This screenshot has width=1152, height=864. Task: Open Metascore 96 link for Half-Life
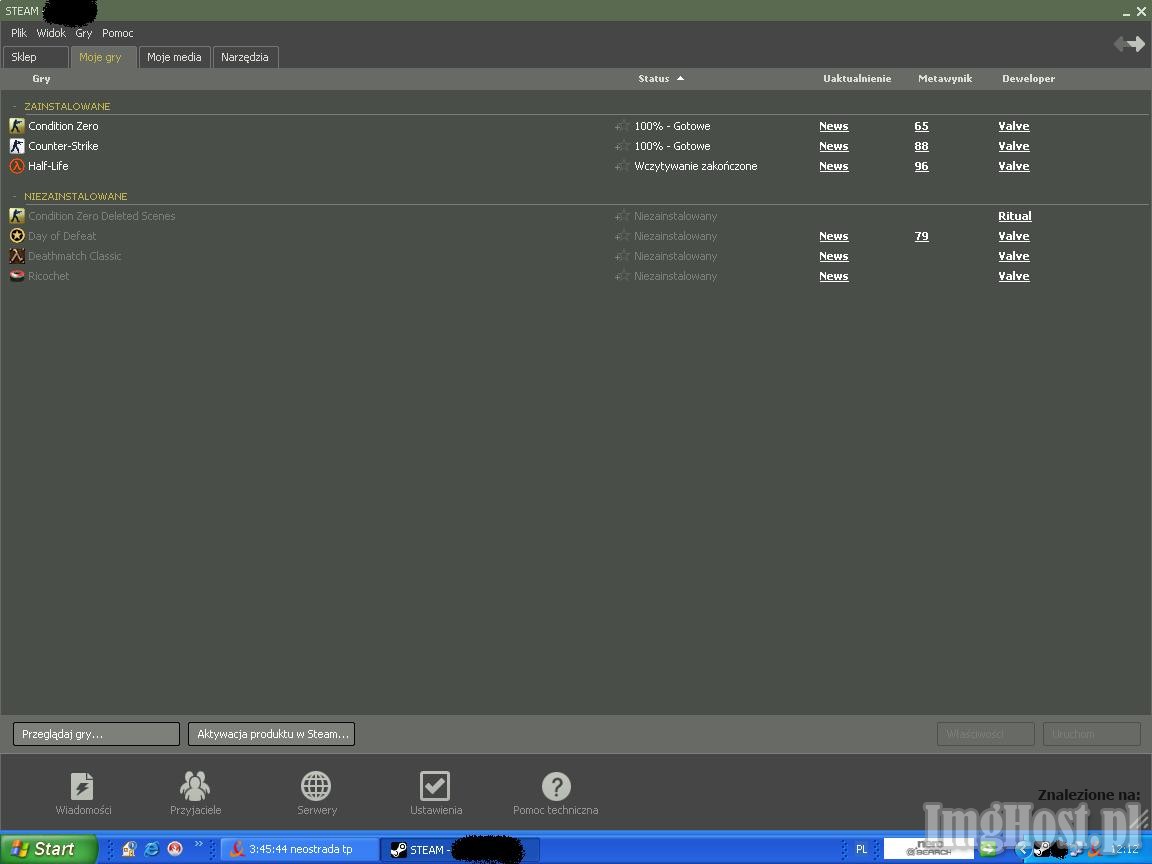tap(921, 166)
